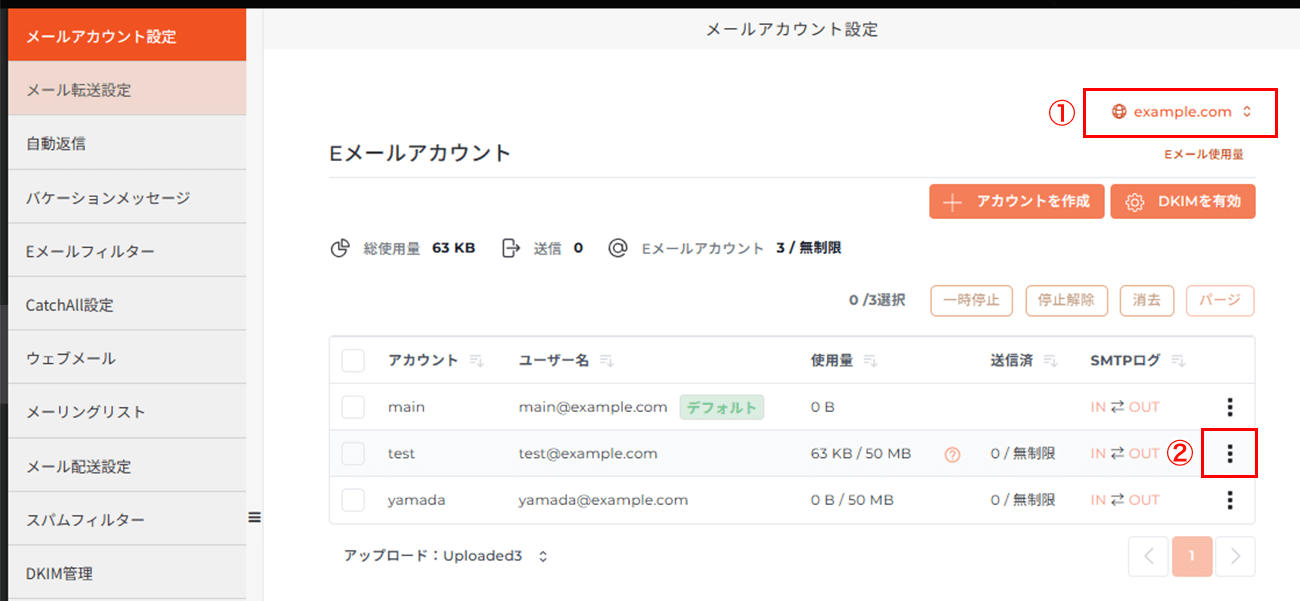Screen dimensions: 1300x601
Task: View SMTP IN⇄OUT logs for the main account
Action: pos(1125,407)
